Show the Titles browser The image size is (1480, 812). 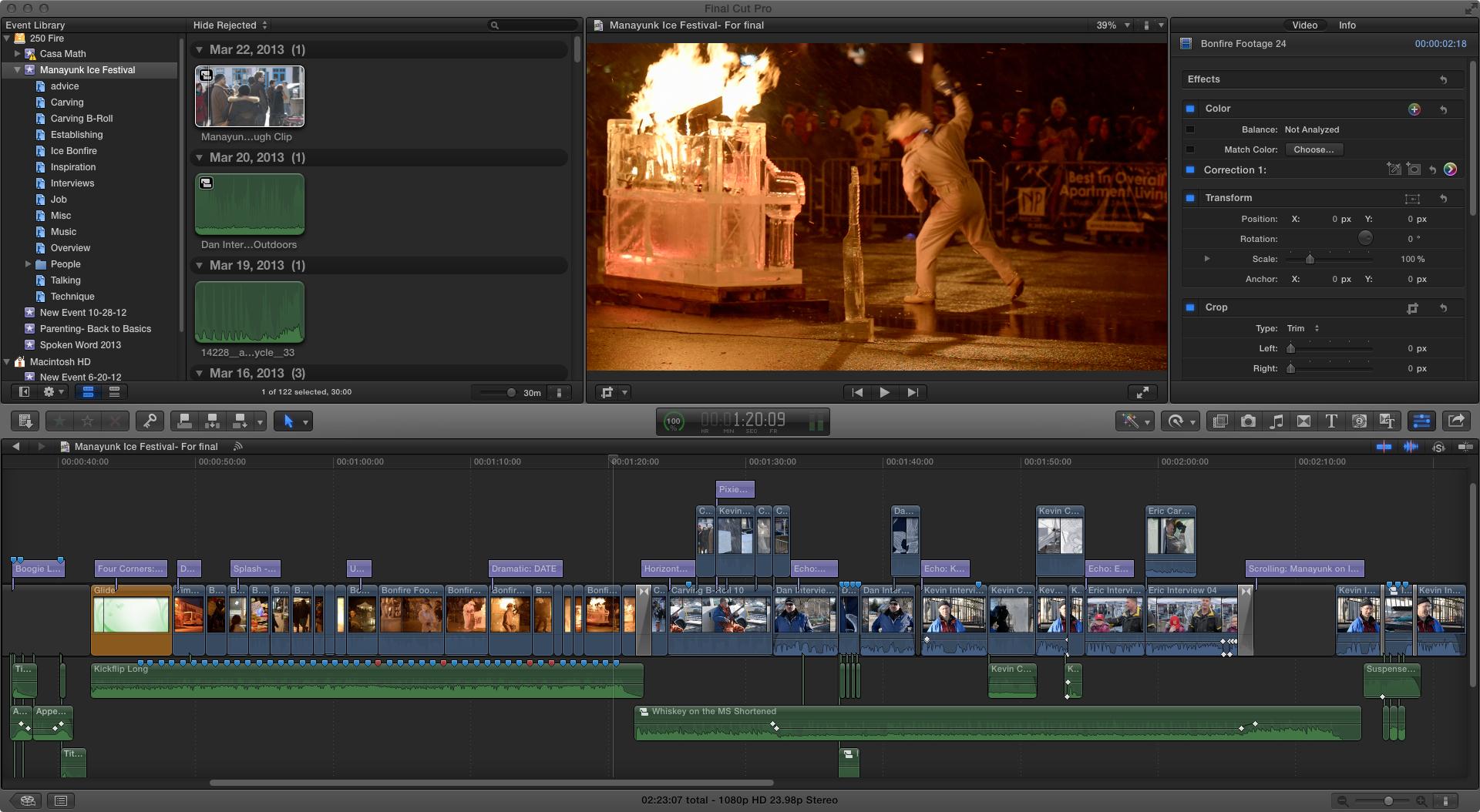pyautogui.click(x=1331, y=421)
